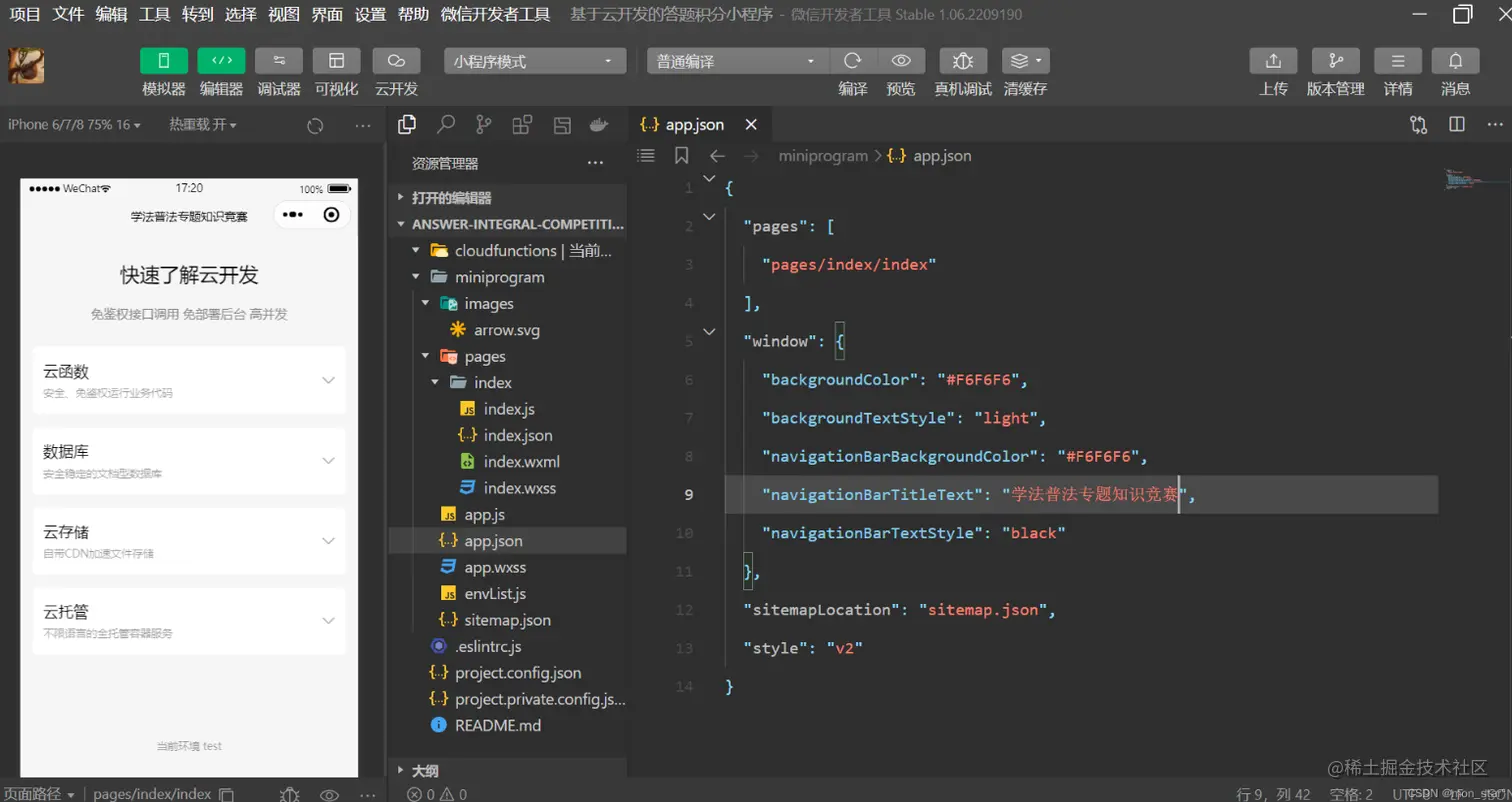Collapse the cloudfunctions folder
Image resolution: width=1512 pixels, height=802 pixels.
[508, 250]
